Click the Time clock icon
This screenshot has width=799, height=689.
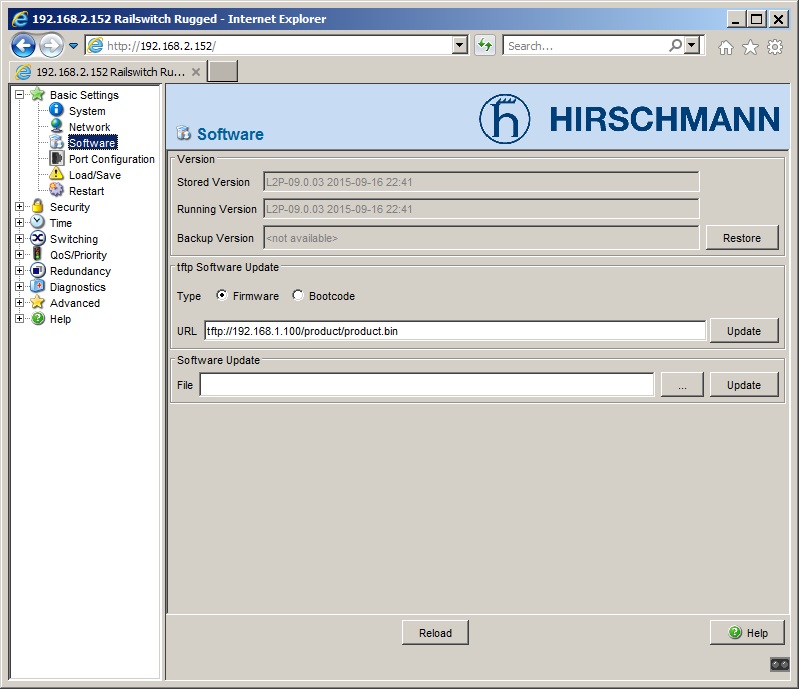click(38, 222)
